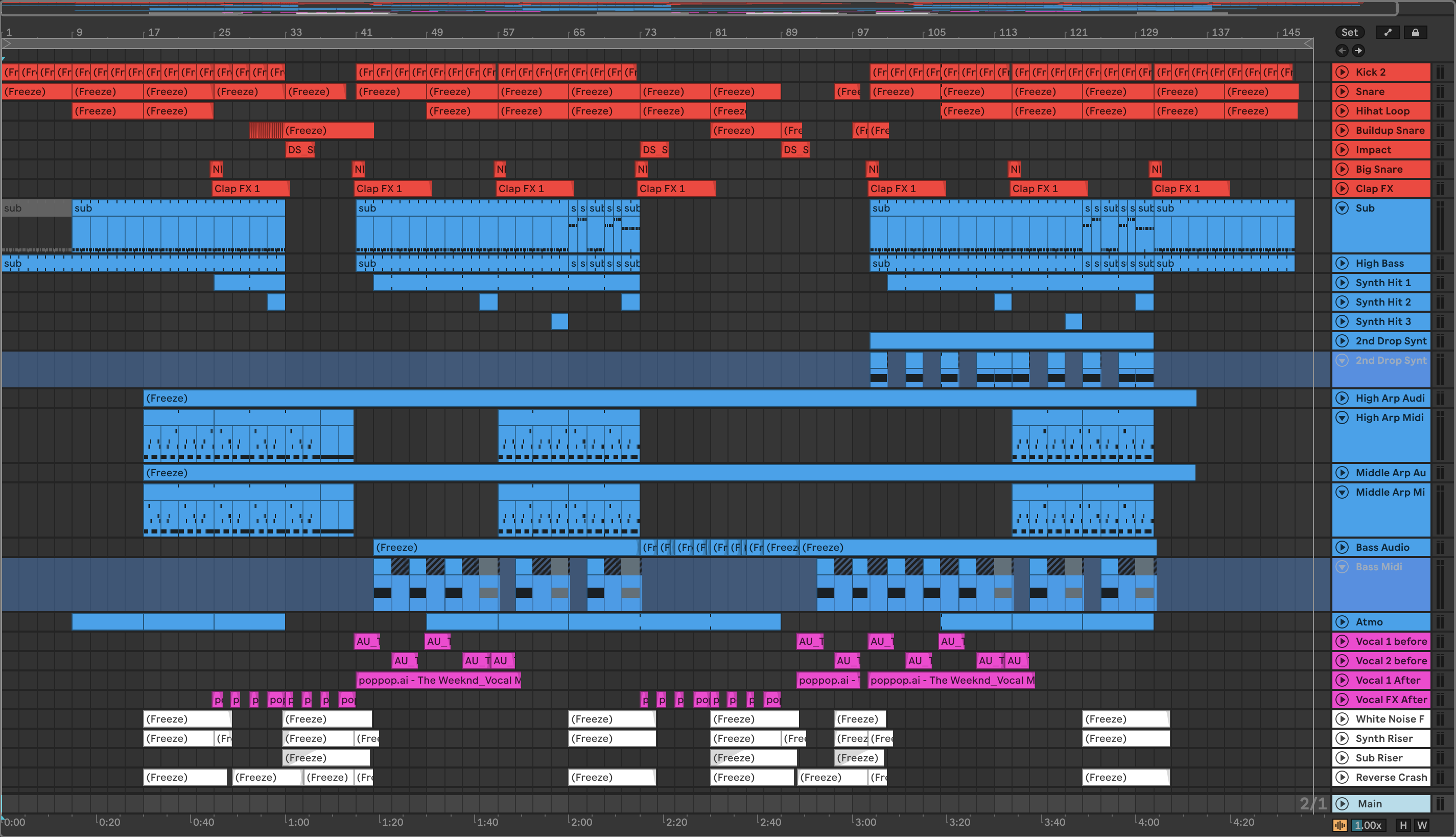Screen dimensions: 1456x837
Task: Toggle the W width optimize button
Action: pyautogui.click(x=1422, y=825)
